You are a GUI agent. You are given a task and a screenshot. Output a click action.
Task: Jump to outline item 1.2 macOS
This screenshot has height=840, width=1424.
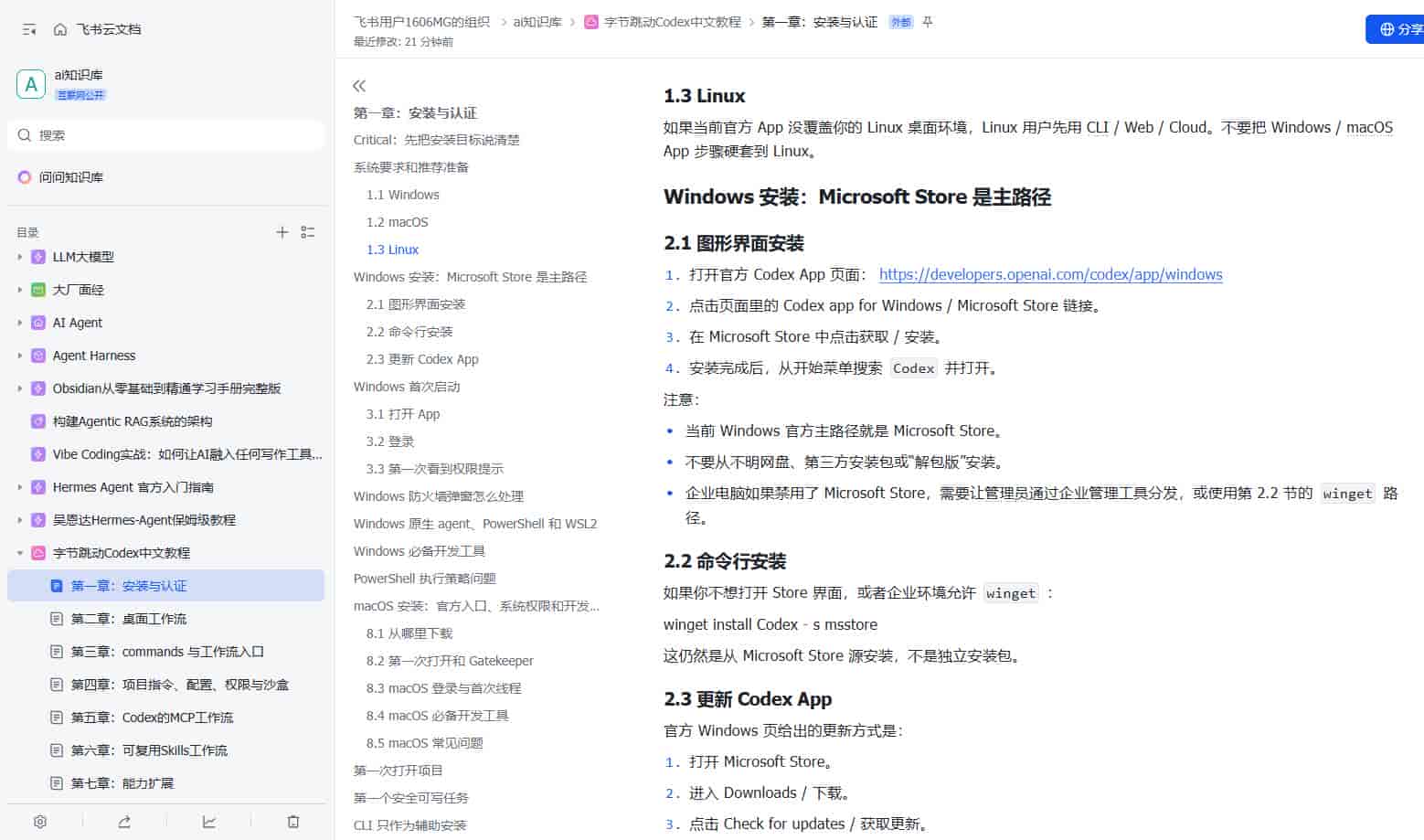(398, 222)
